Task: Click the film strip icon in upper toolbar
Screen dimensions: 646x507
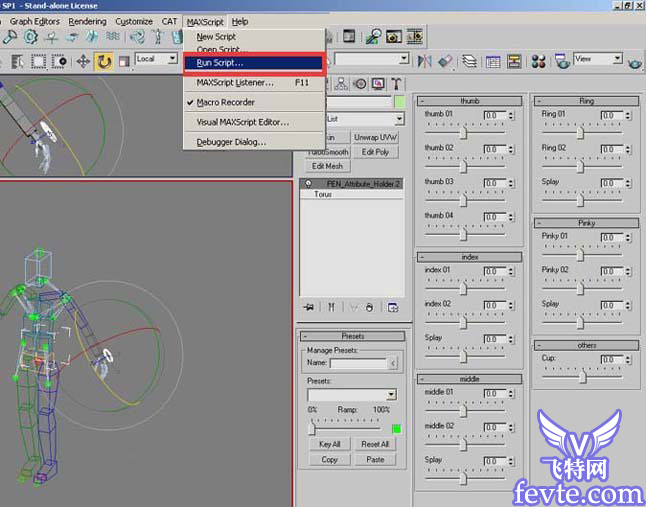Action: 415,37
